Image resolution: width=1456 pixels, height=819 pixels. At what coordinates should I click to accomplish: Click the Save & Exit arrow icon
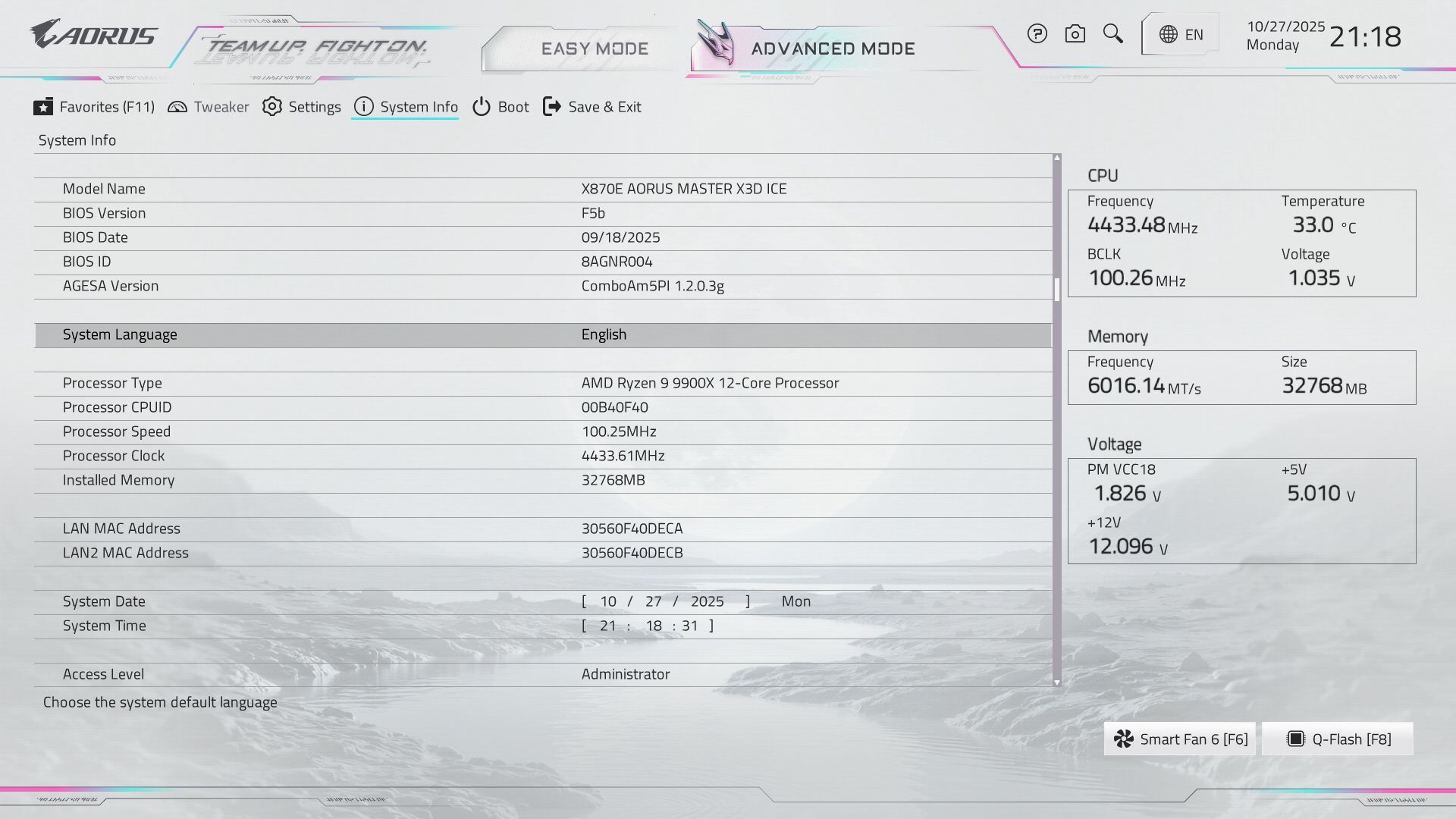pos(552,107)
